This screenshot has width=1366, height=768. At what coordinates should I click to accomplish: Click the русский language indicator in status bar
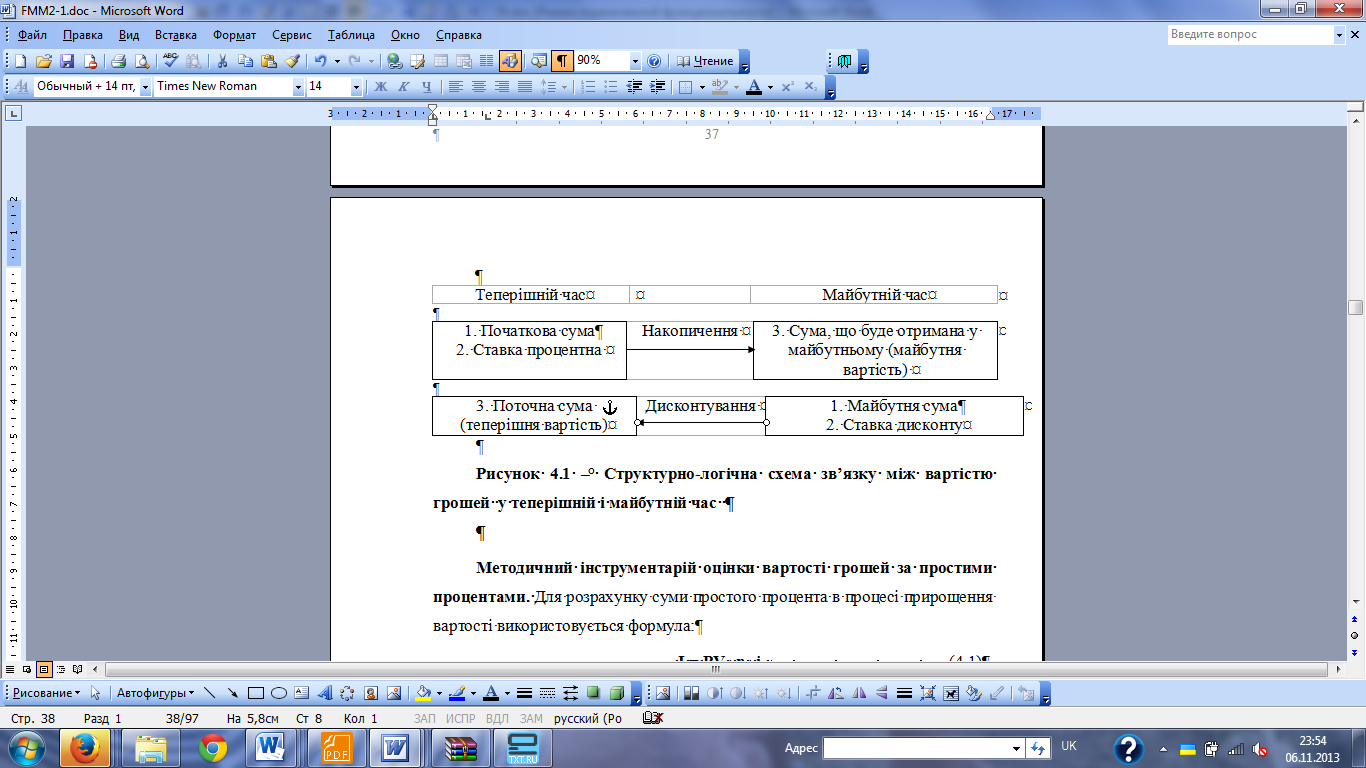click(x=586, y=719)
